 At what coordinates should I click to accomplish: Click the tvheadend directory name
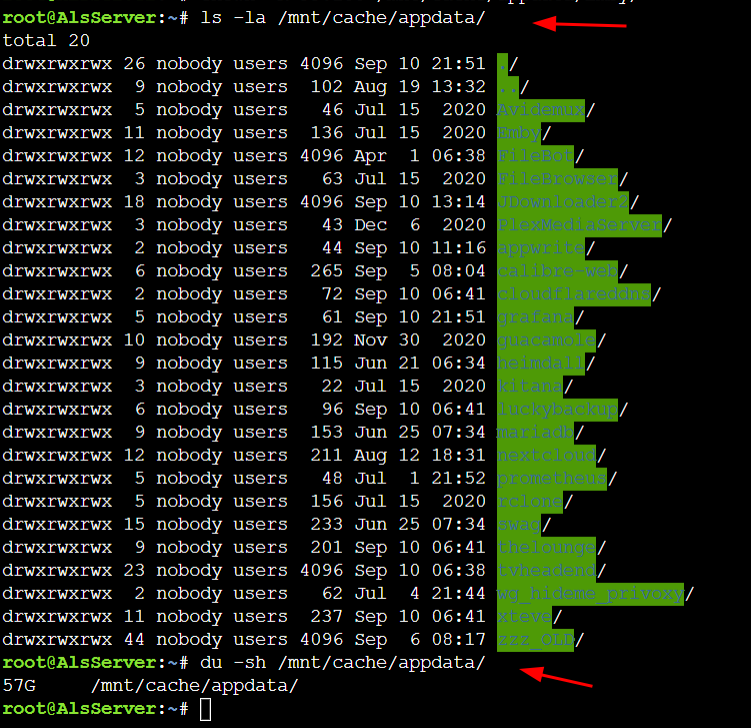pyautogui.click(x=546, y=570)
